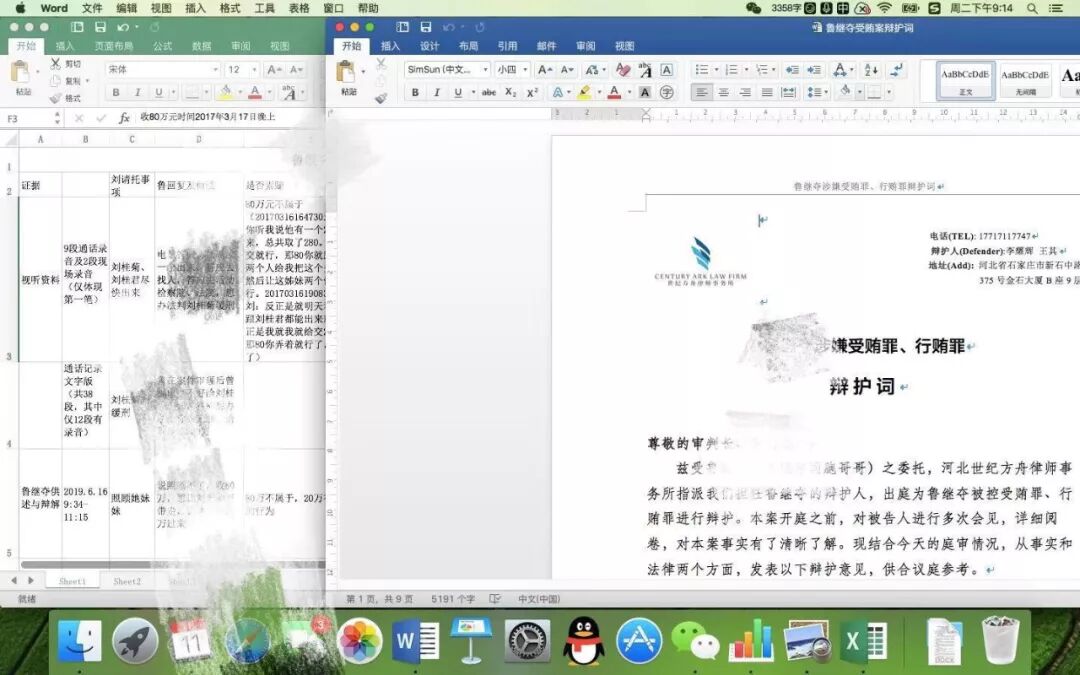Align text left in Word
Screen dimensions: 1080x675
(701, 92)
